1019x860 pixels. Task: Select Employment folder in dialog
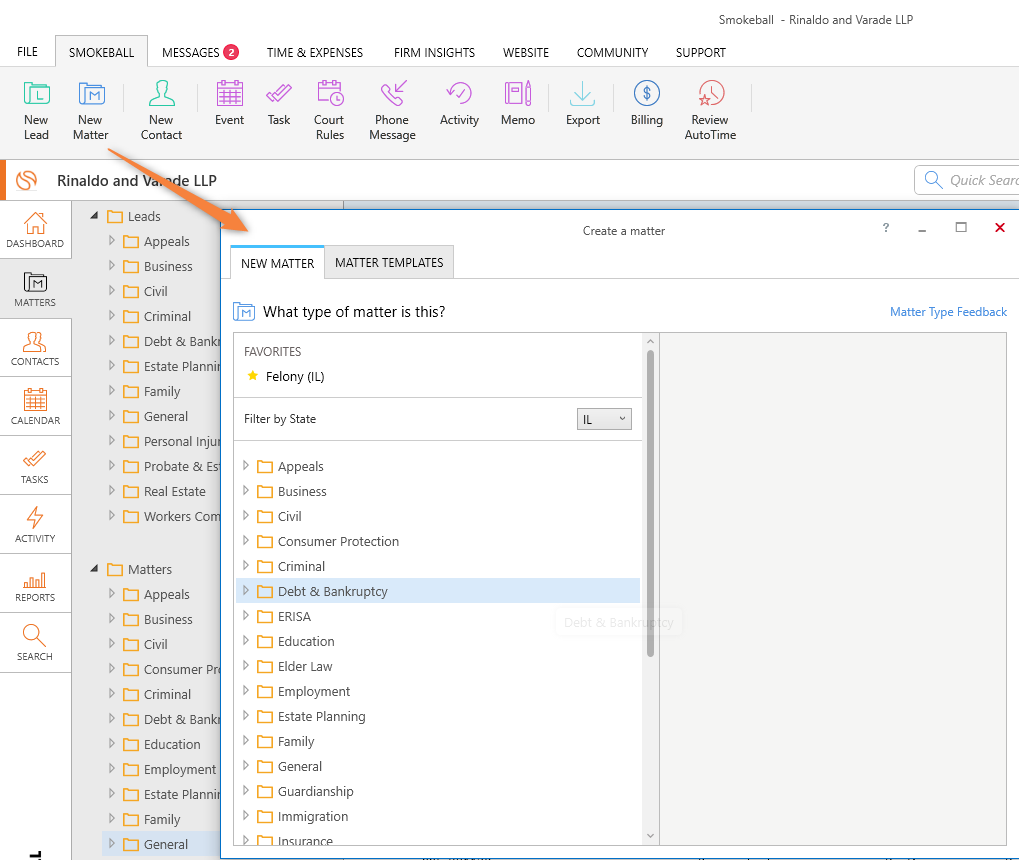pos(314,691)
